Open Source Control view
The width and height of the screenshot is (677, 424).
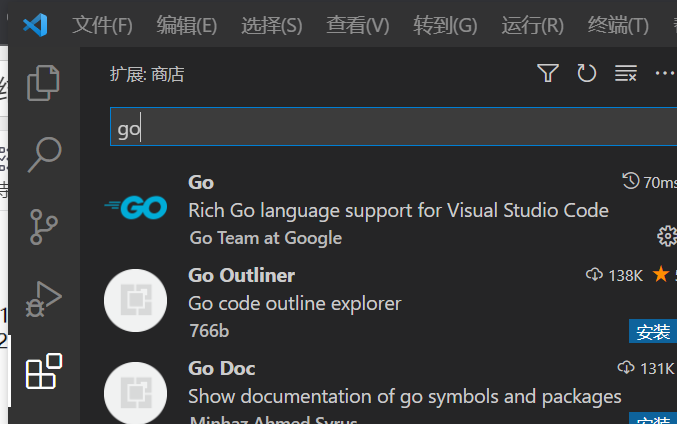coord(44,227)
